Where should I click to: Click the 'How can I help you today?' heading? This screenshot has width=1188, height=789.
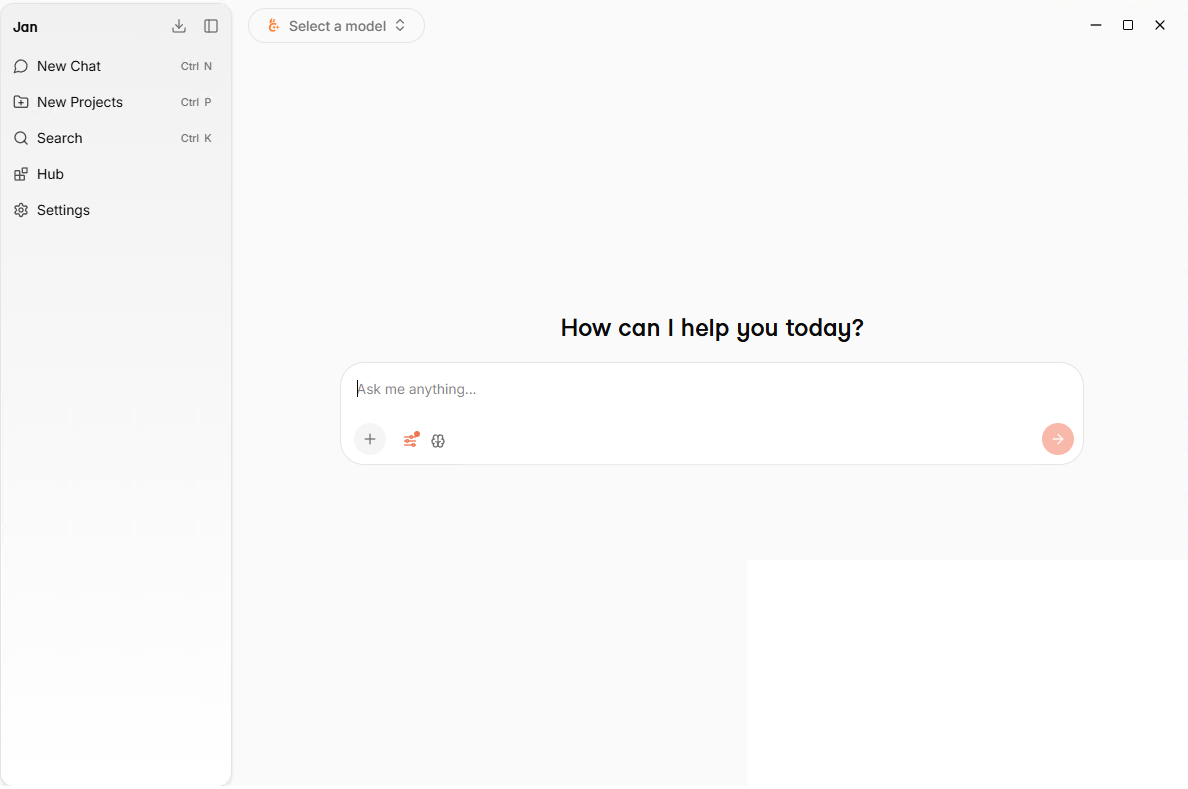(x=711, y=327)
